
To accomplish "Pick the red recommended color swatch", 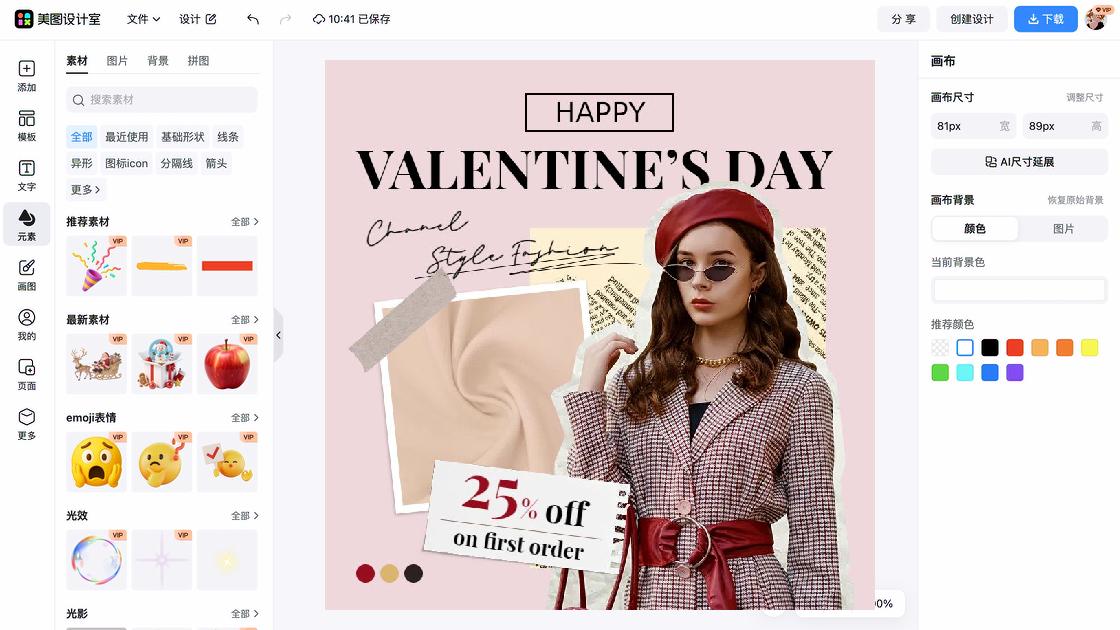I will [1014, 348].
